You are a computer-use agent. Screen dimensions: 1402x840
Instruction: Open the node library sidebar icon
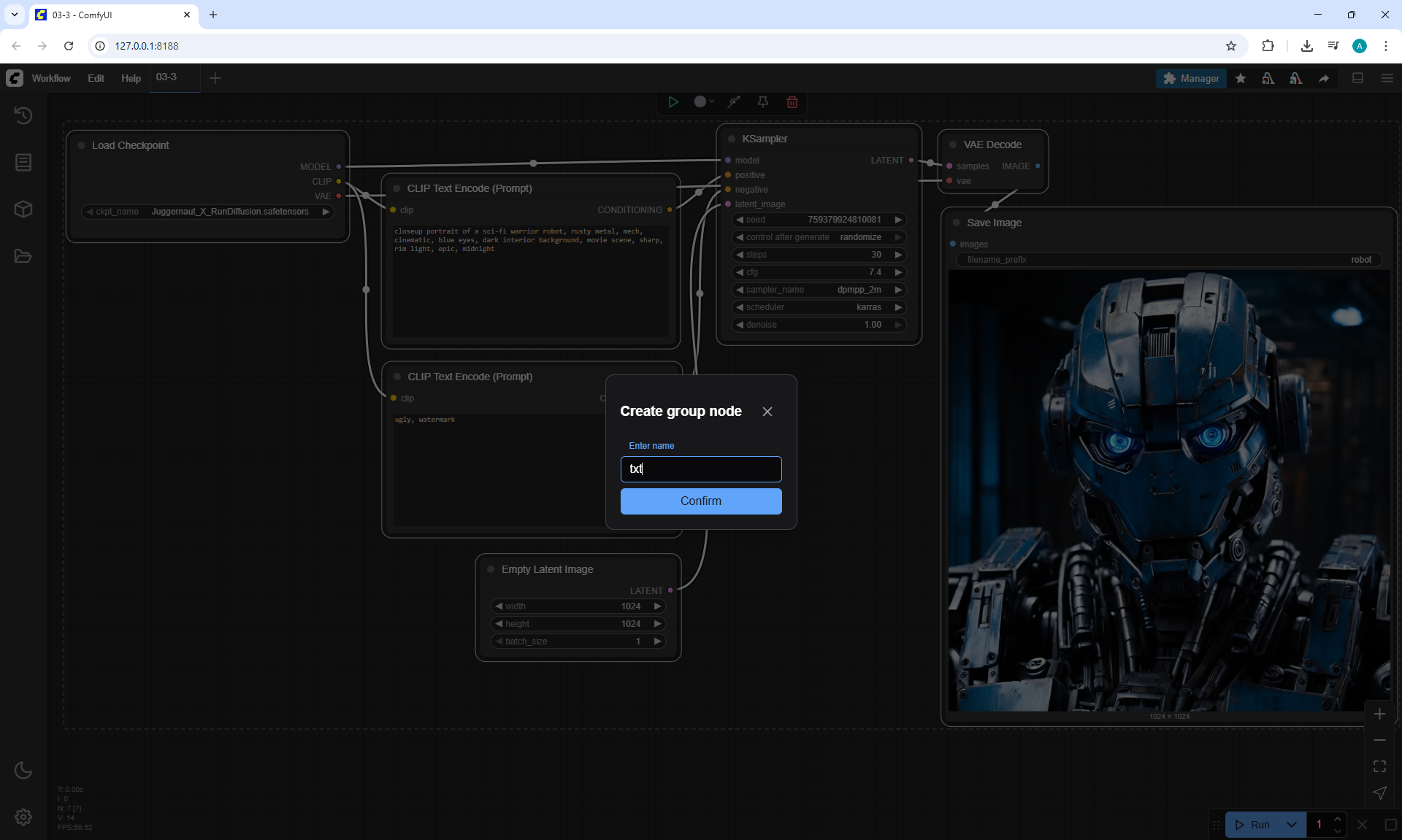23,162
